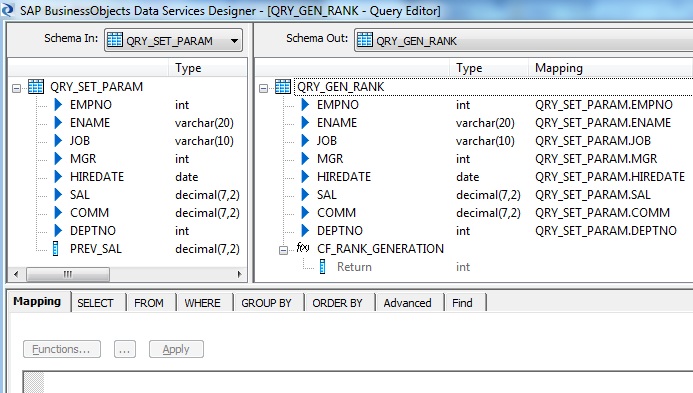Click the blue arrow icon beside output EMPNO

(305, 105)
